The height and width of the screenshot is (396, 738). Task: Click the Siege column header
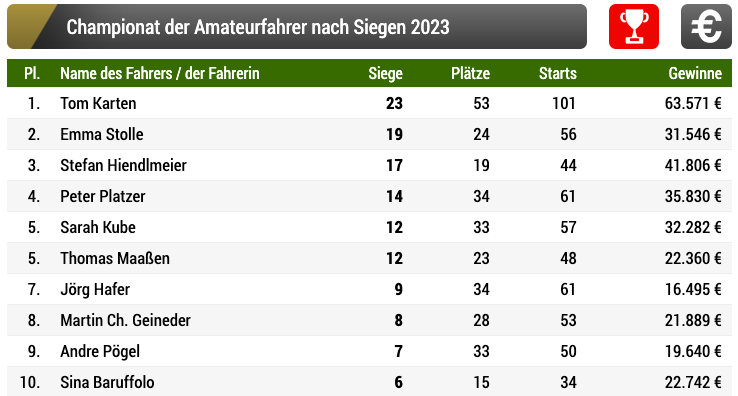click(385, 73)
